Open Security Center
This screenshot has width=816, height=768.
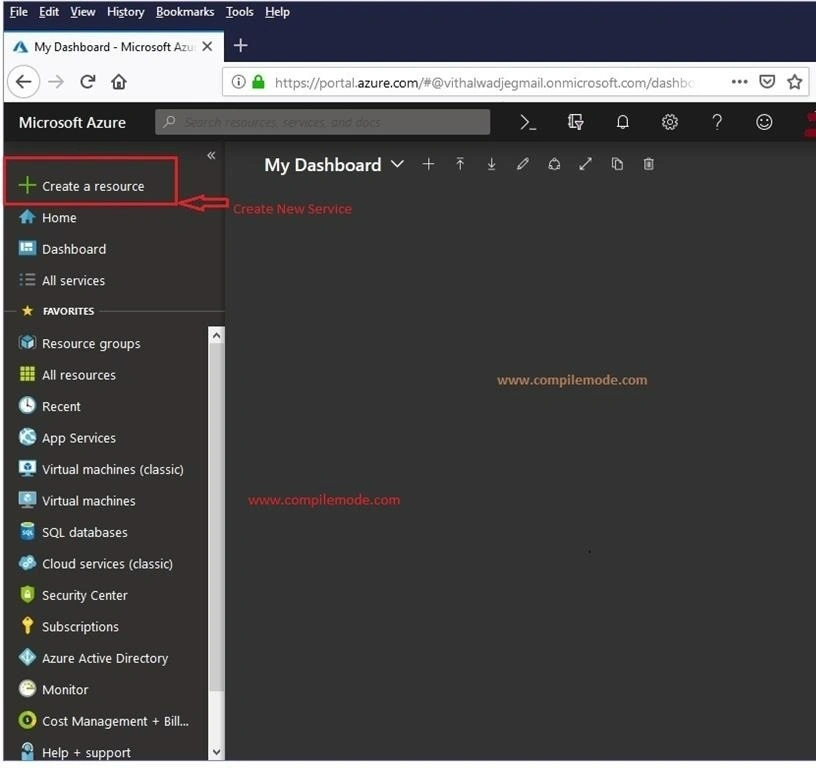point(73,595)
